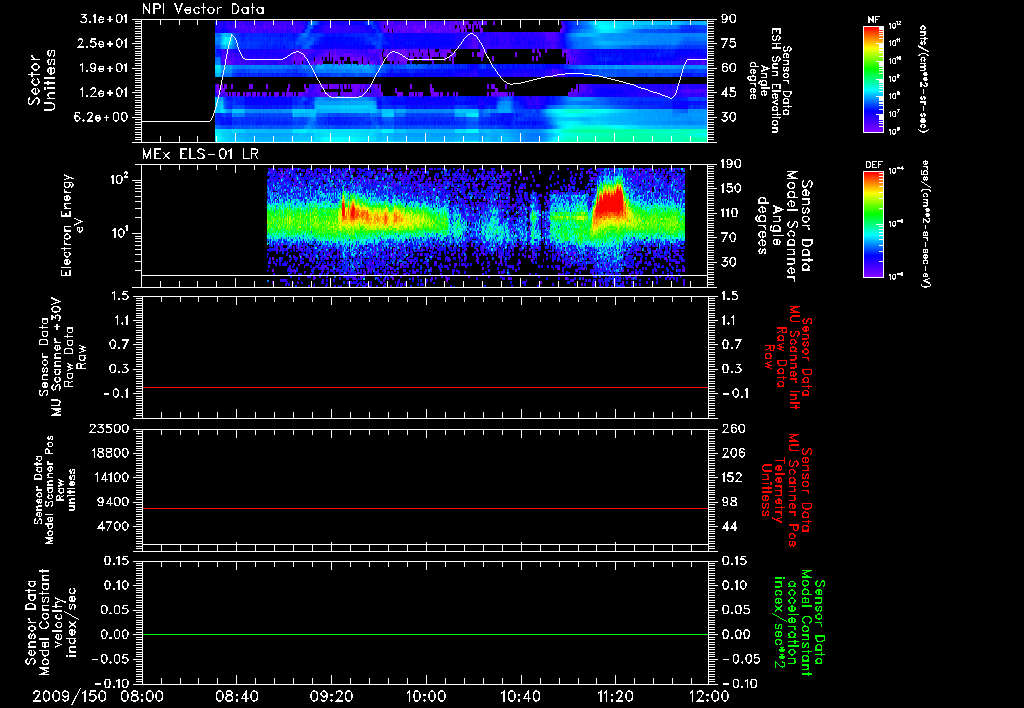The width and height of the screenshot is (1024, 708).
Task: Click the "09:20" time tick label
Action: tap(332, 696)
